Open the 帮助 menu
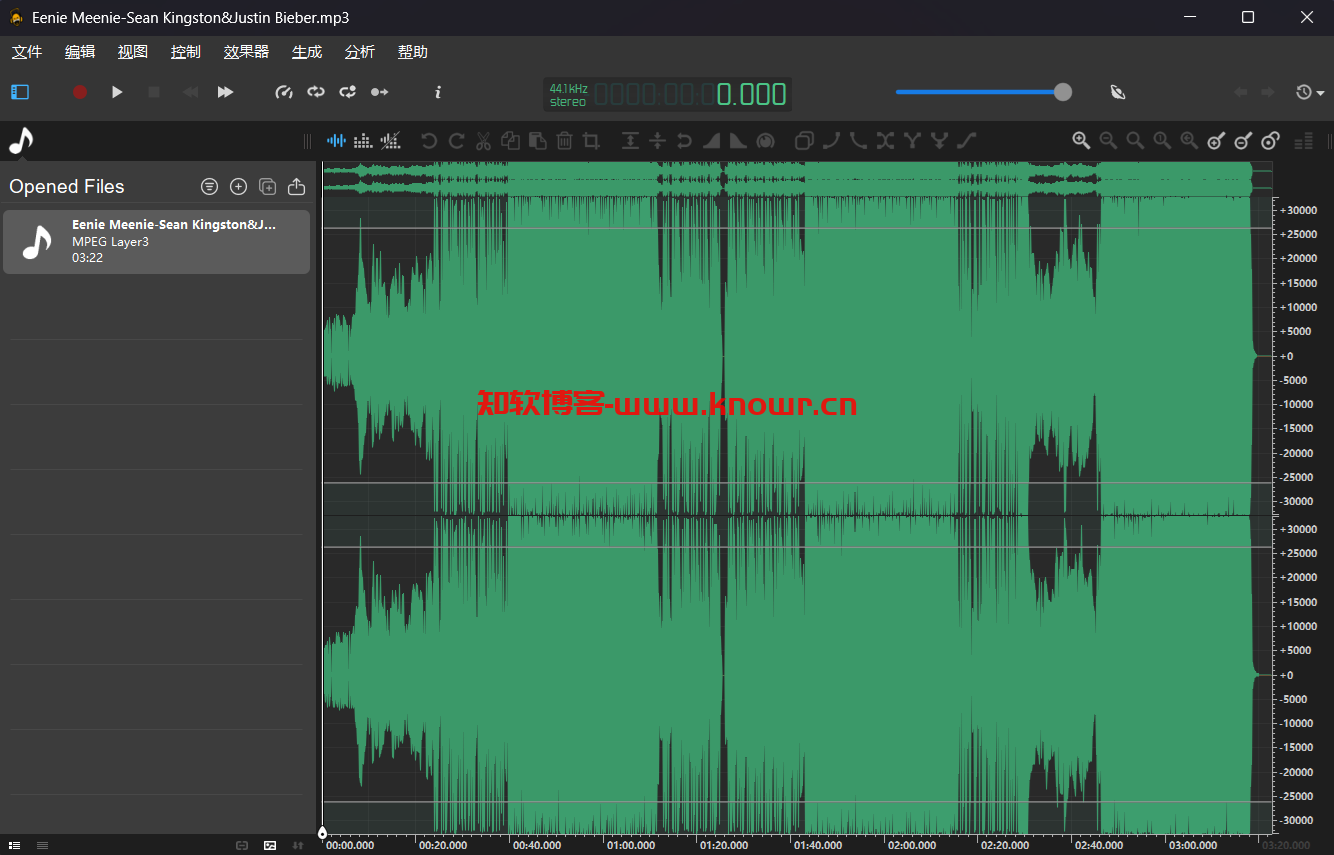 [413, 52]
